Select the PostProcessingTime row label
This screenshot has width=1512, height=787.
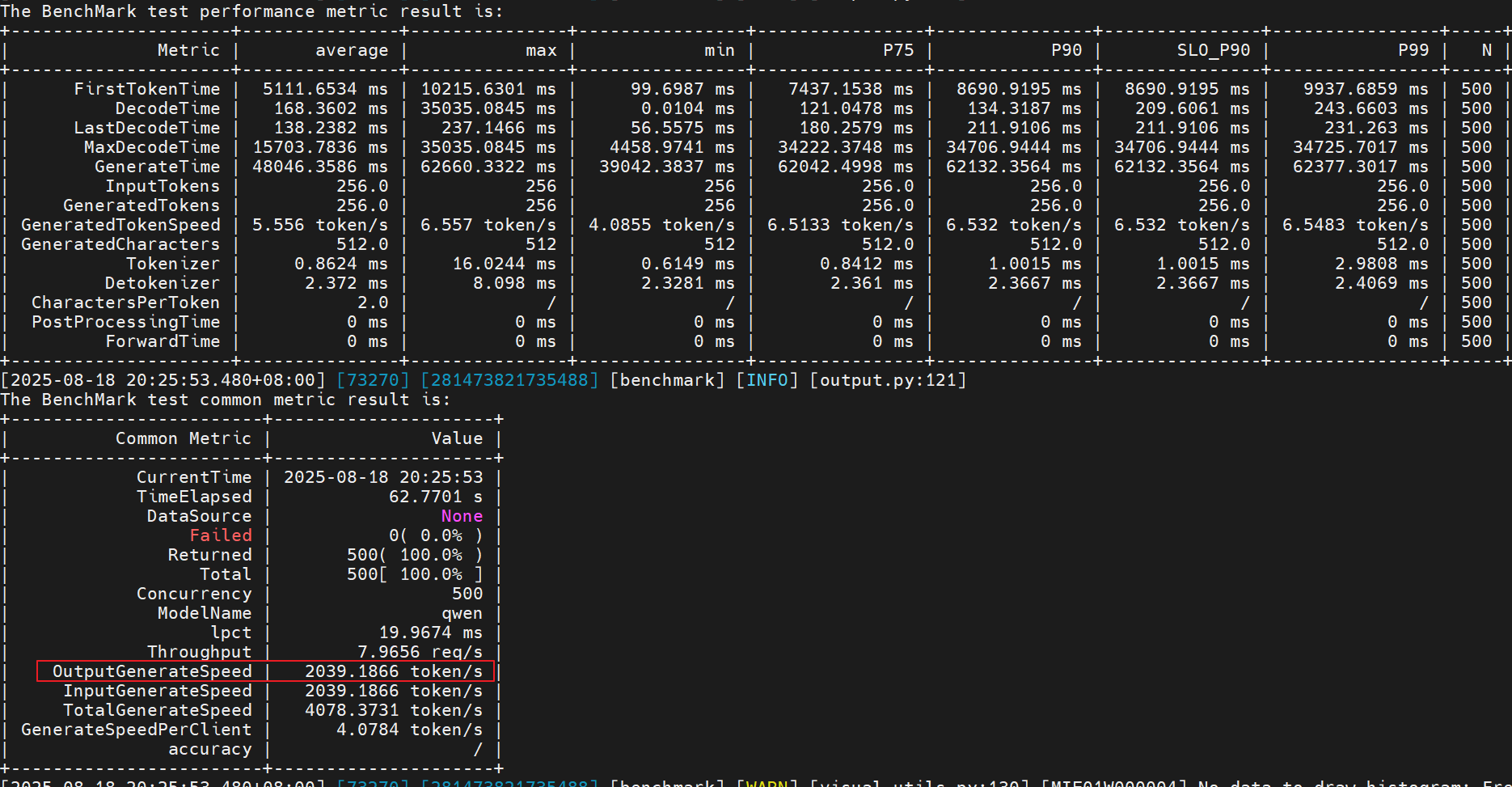click(x=126, y=322)
